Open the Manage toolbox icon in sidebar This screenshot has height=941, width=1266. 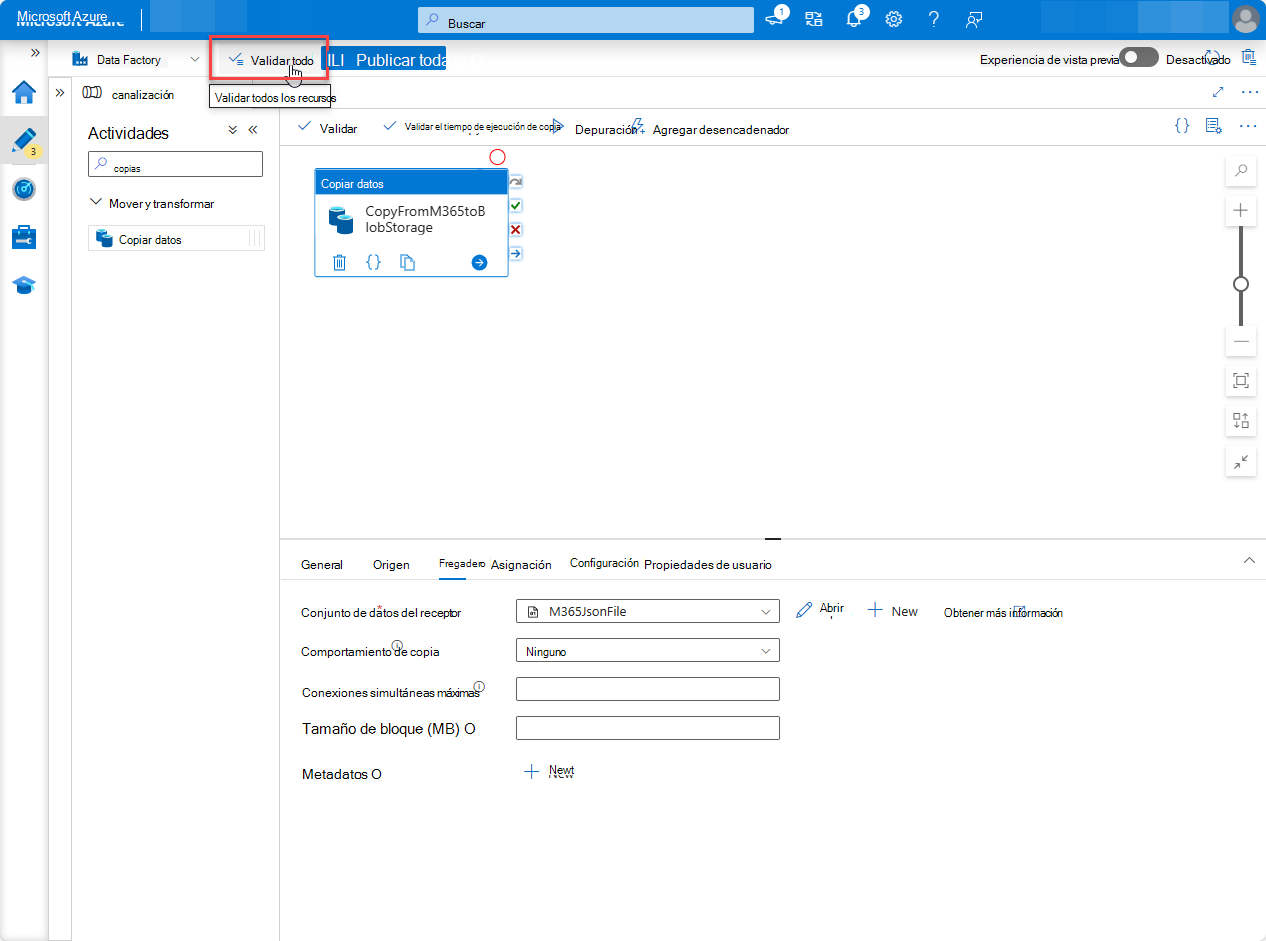point(22,237)
